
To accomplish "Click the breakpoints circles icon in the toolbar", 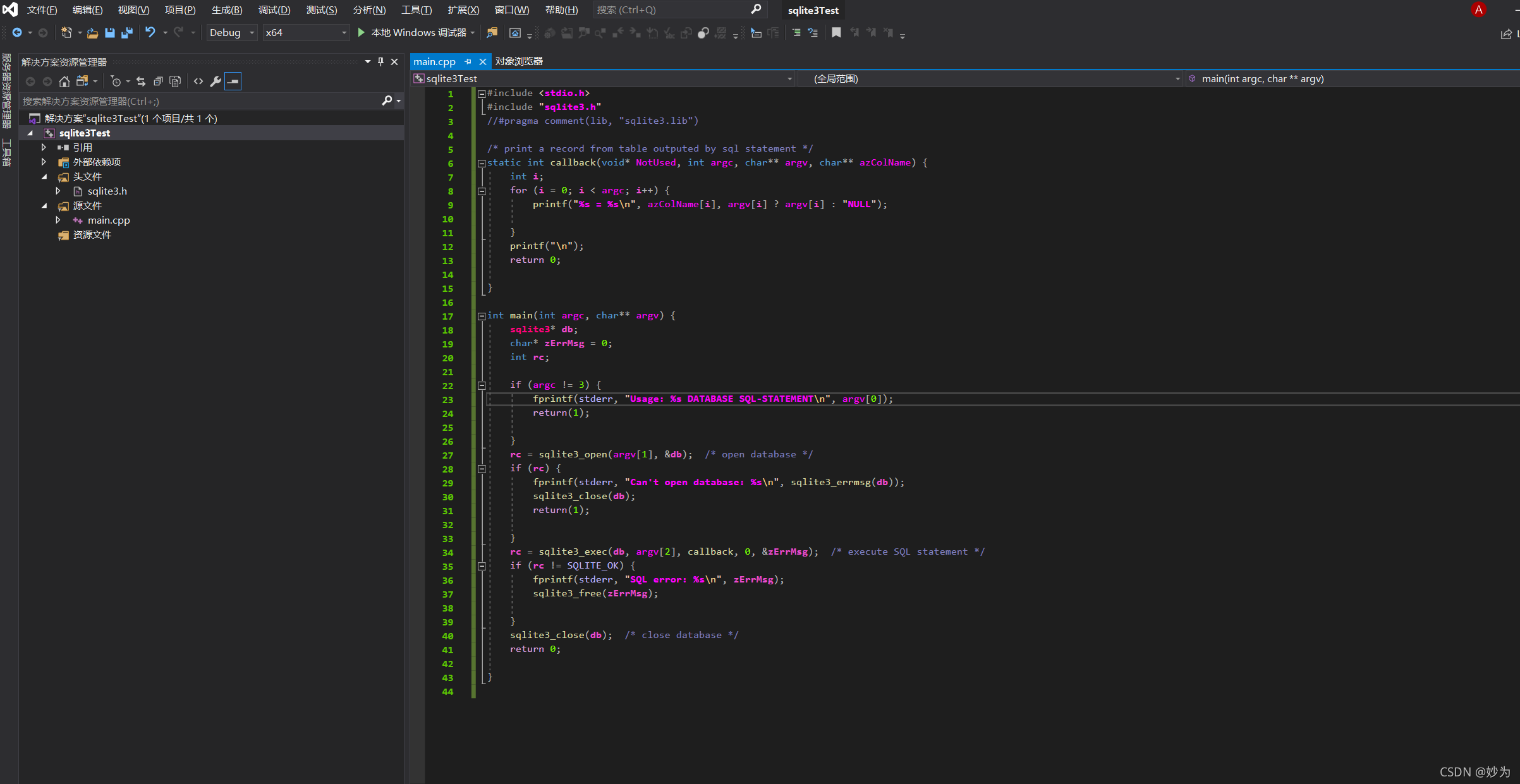I will [x=703, y=33].
